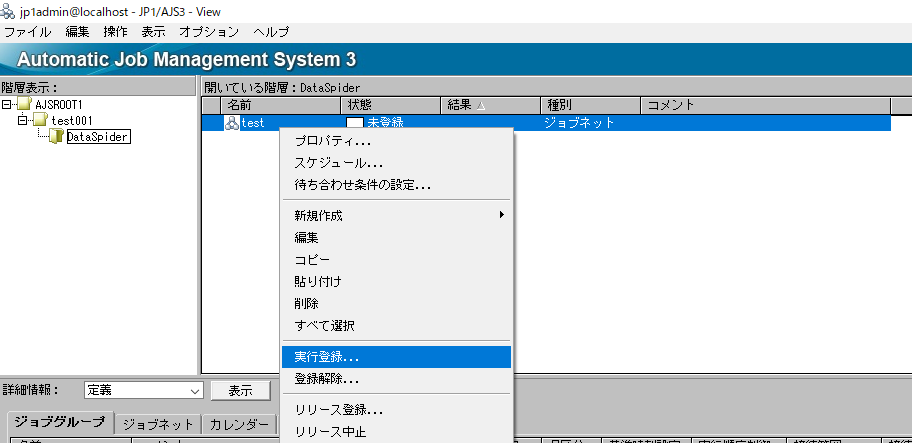Image resolution: width=912 pixels, height=443 pixels.
Task: Sort by the 種別 column header
Action: pyautogui.click(x=590, y=105)
